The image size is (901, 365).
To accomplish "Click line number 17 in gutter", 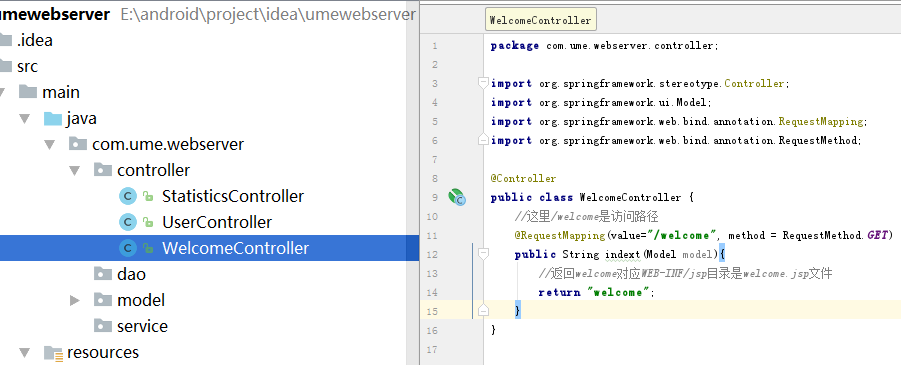I will tap(433, 349).
